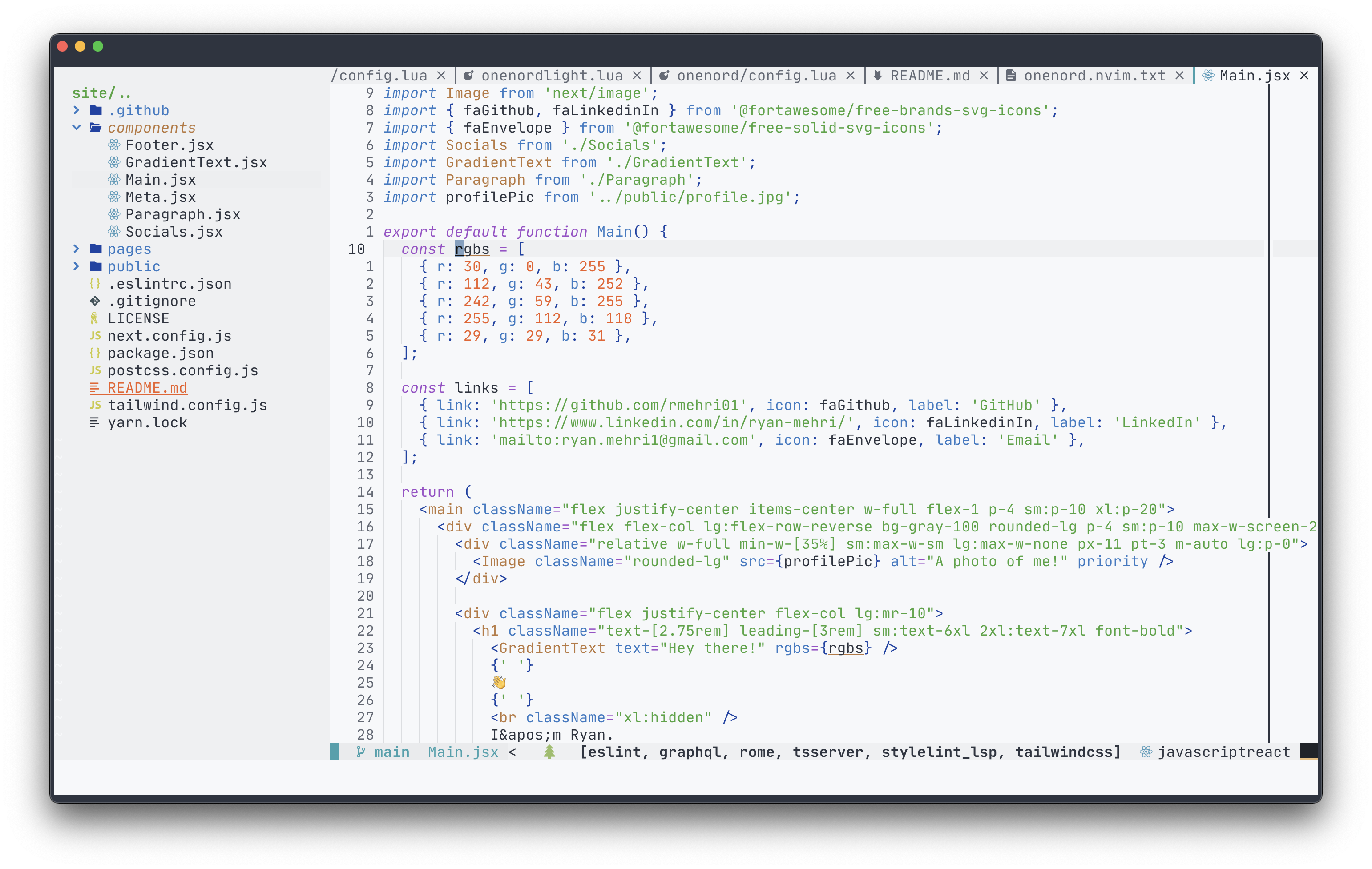Click the JS icon beside postcss.config.js

tap(95, 371)
